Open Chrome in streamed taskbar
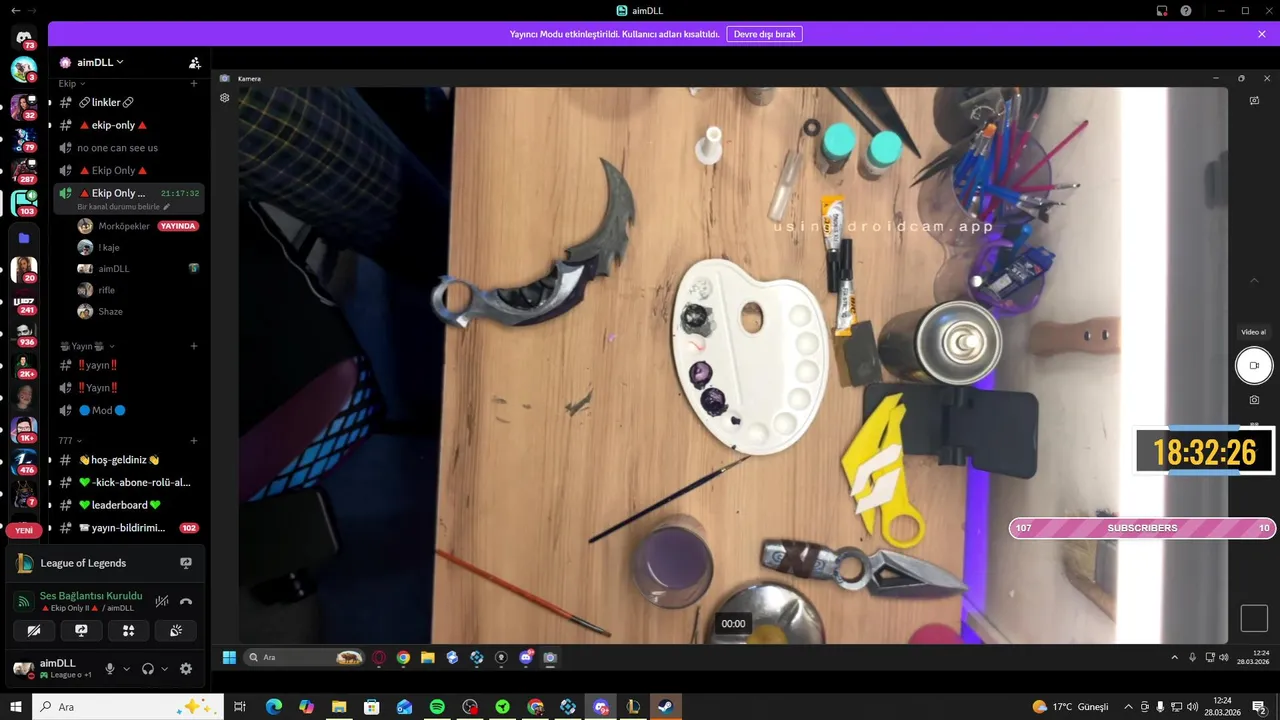Image resolution: width=1280 pixels, height=720 pixels. [x=403, y=657]
